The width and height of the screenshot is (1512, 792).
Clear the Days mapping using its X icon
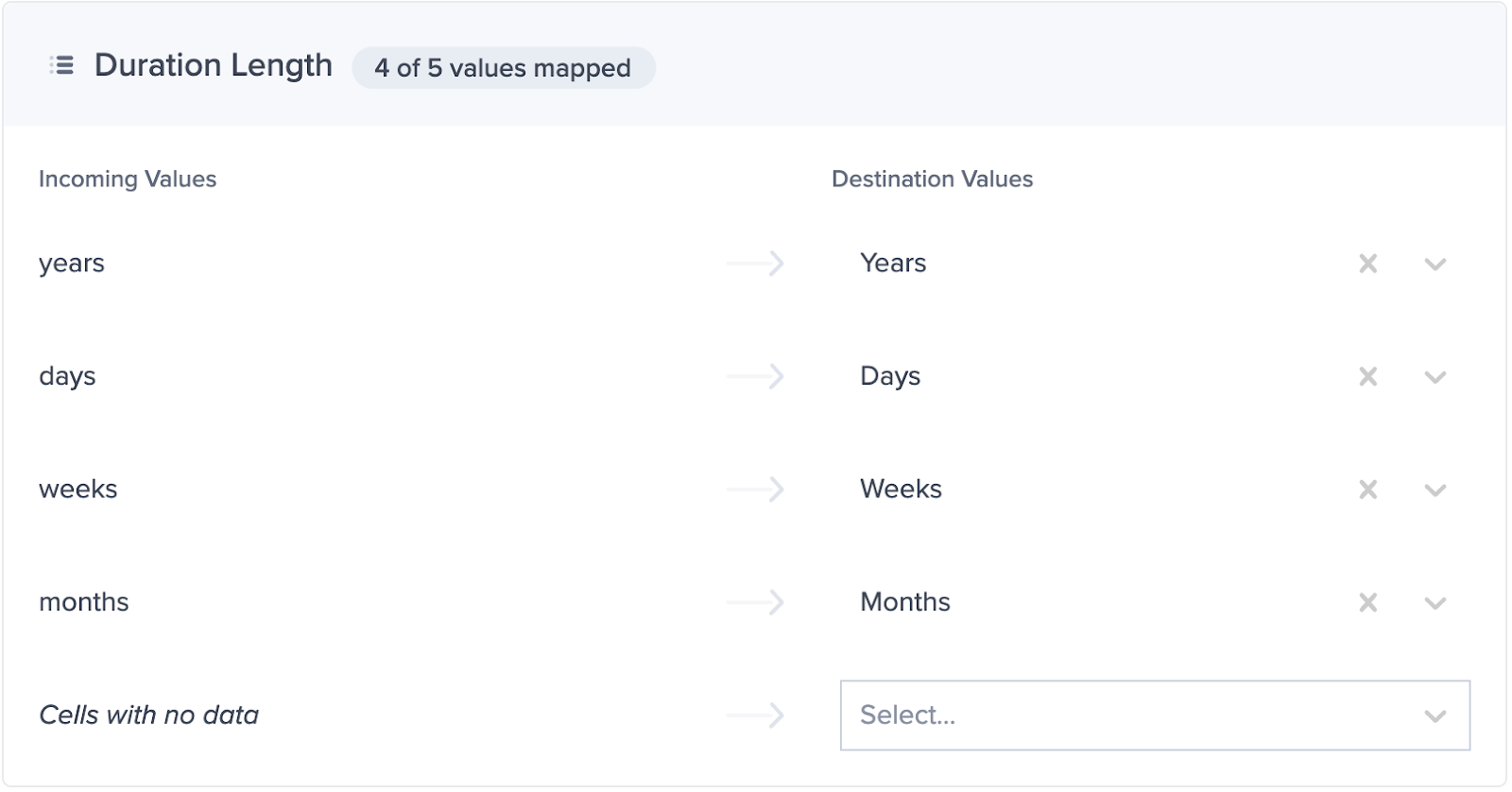point(1367,376)
